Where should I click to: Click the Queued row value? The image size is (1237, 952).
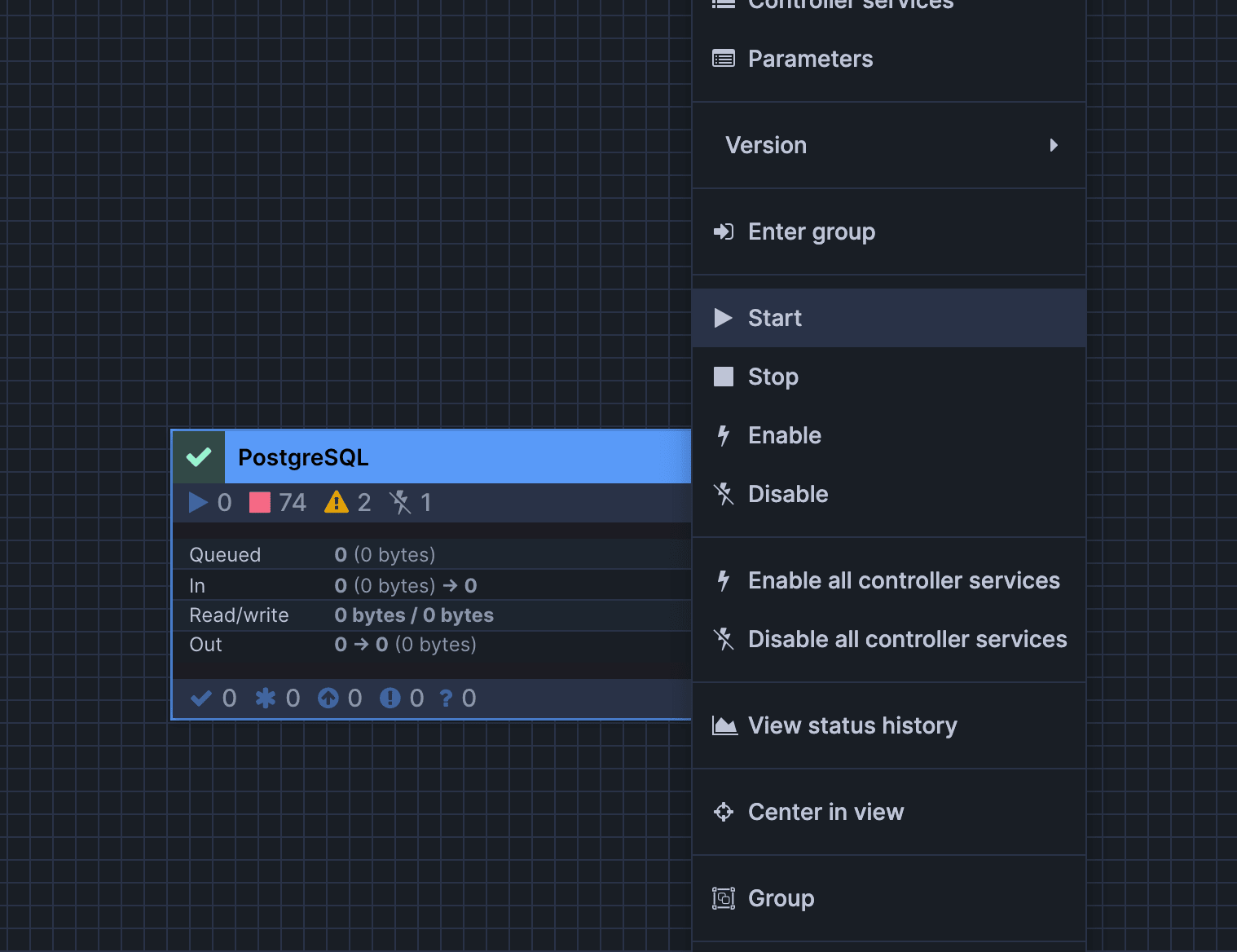click(385, 555)
